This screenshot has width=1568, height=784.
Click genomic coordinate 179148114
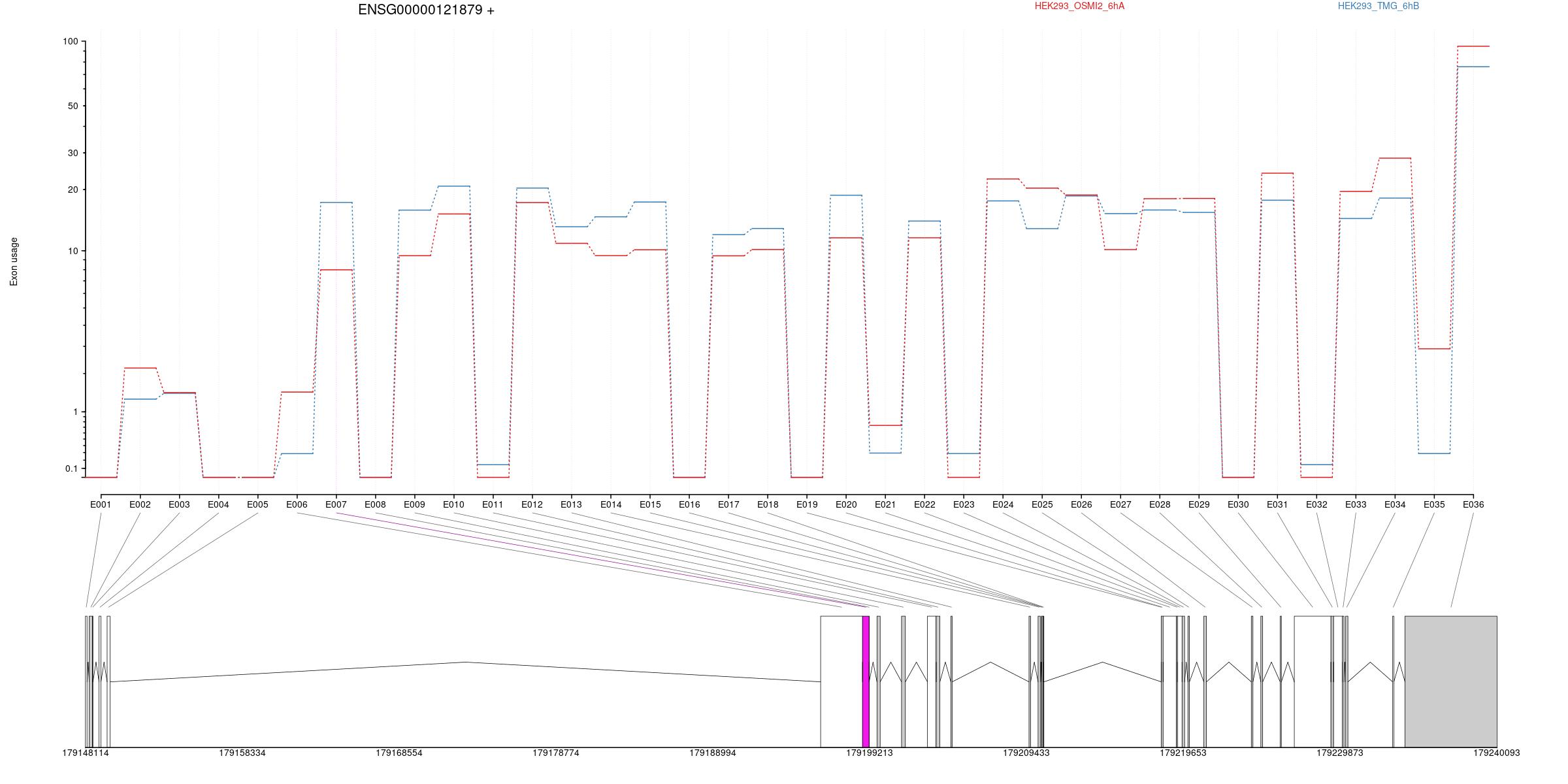coord(86,753)
